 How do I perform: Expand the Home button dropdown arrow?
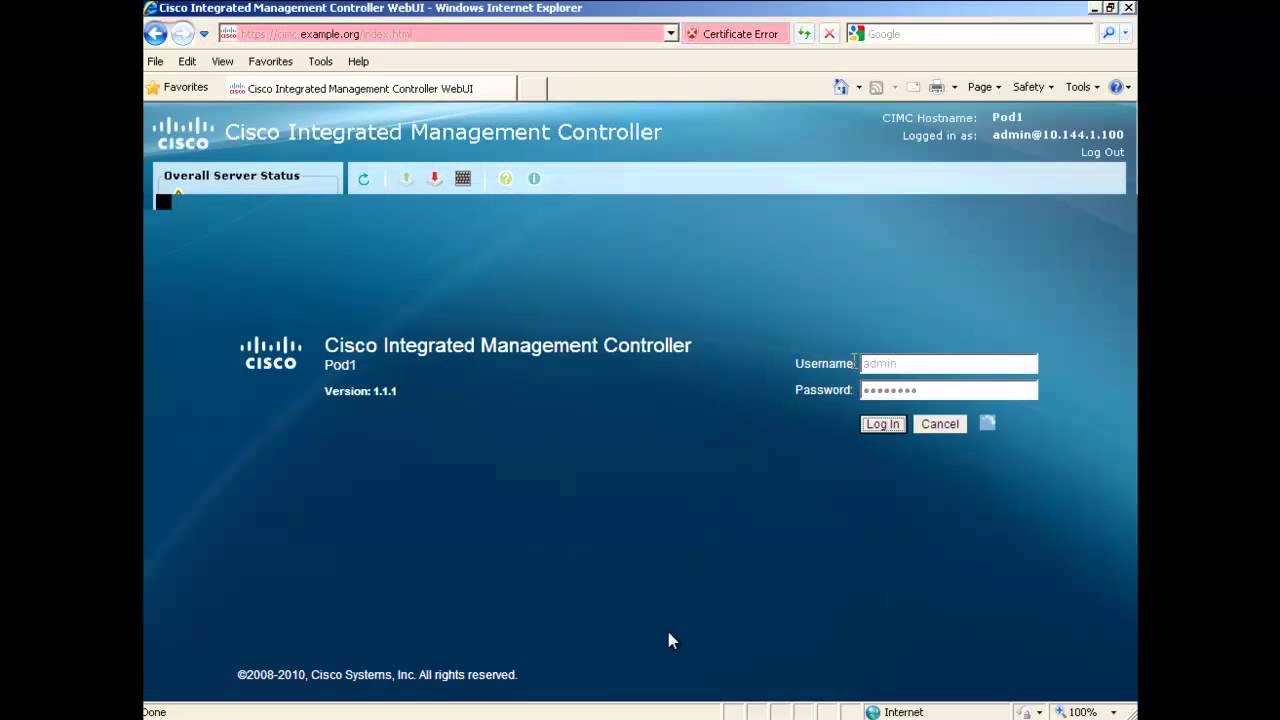859,88
